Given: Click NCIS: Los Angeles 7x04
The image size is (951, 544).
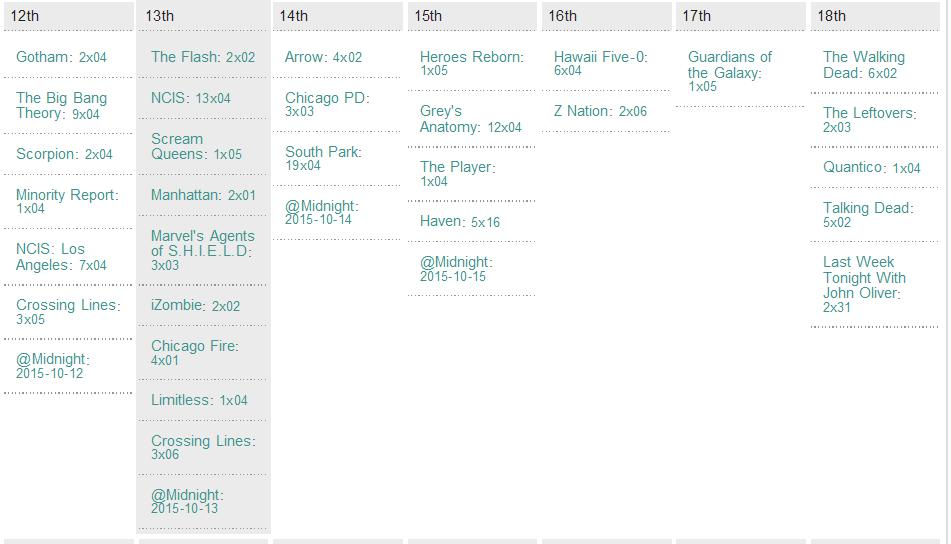Looking at the screenshot, I should click(61, 257).
